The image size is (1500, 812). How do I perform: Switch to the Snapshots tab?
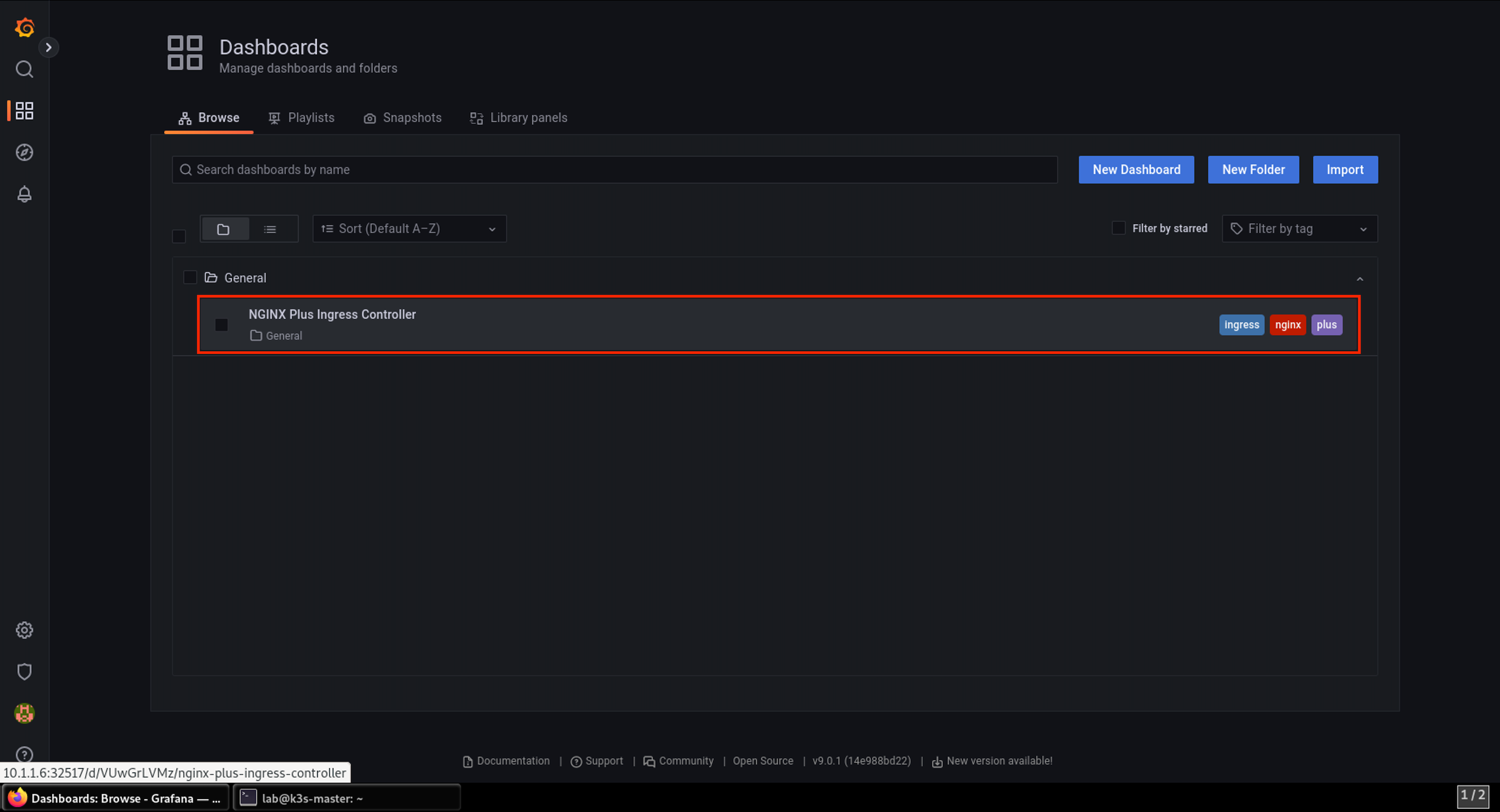click(x=403, y=118)
